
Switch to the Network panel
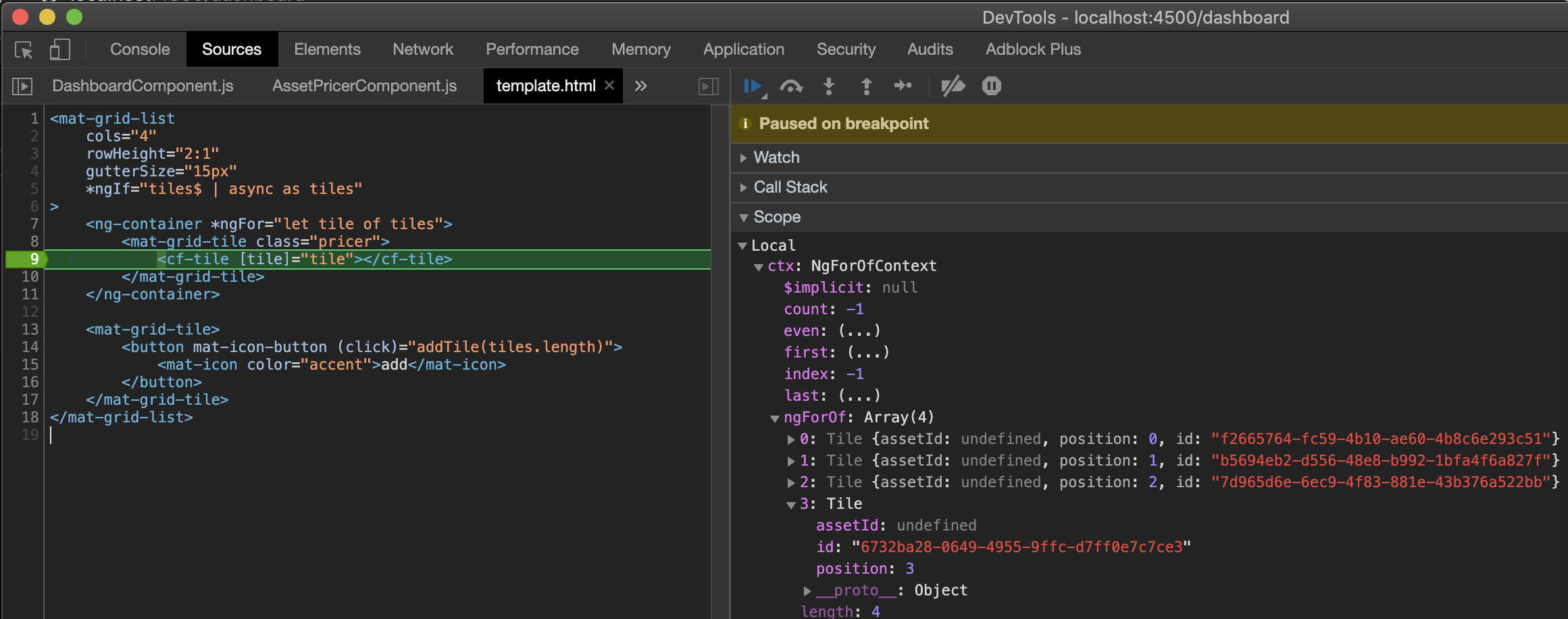[422, 49]
